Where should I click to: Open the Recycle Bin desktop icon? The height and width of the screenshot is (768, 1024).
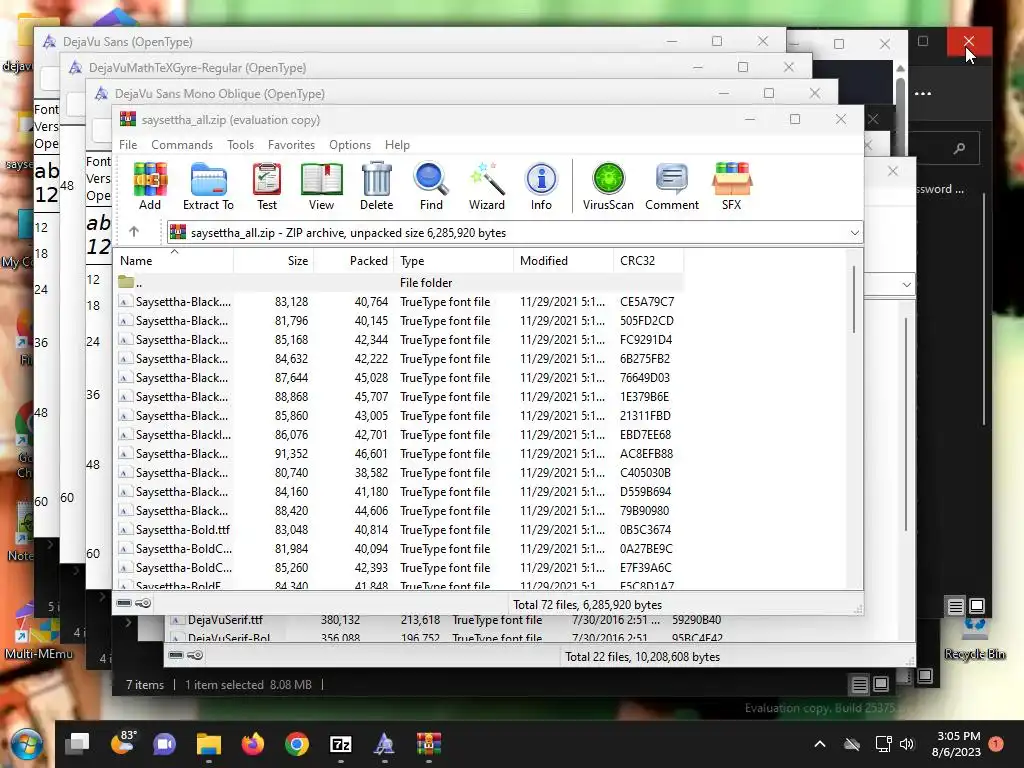coord(975,640)
